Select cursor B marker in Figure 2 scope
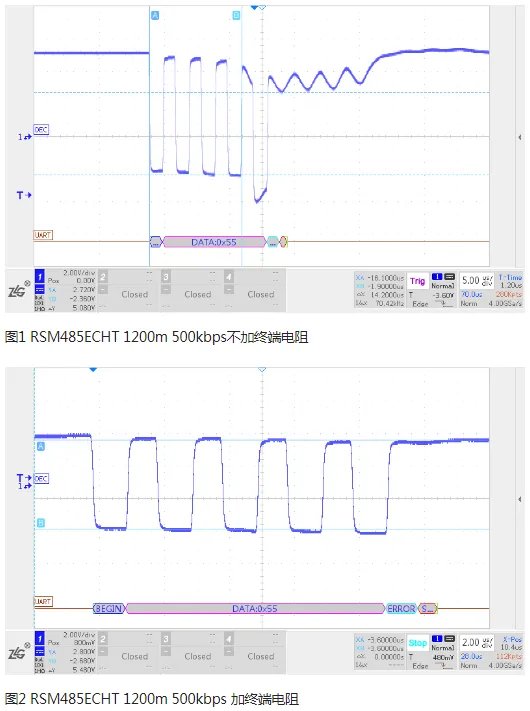The image size is (530, 711). point(40,523)
